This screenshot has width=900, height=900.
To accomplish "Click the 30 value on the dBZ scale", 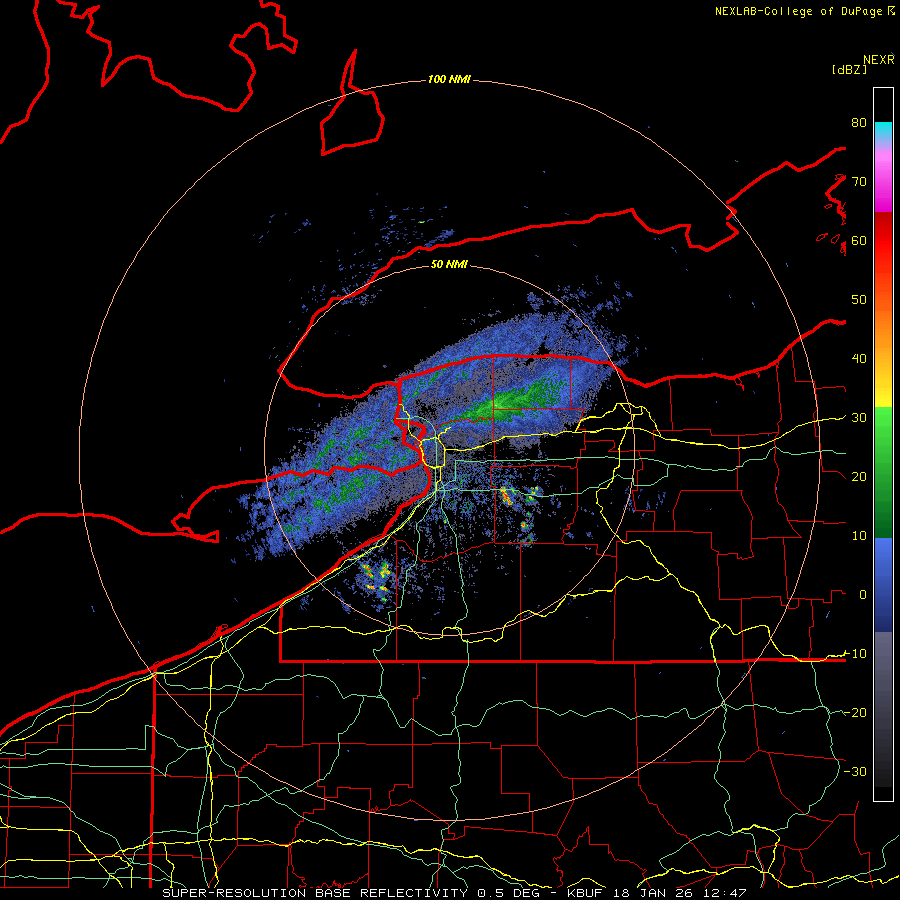I will click(859, 417).
